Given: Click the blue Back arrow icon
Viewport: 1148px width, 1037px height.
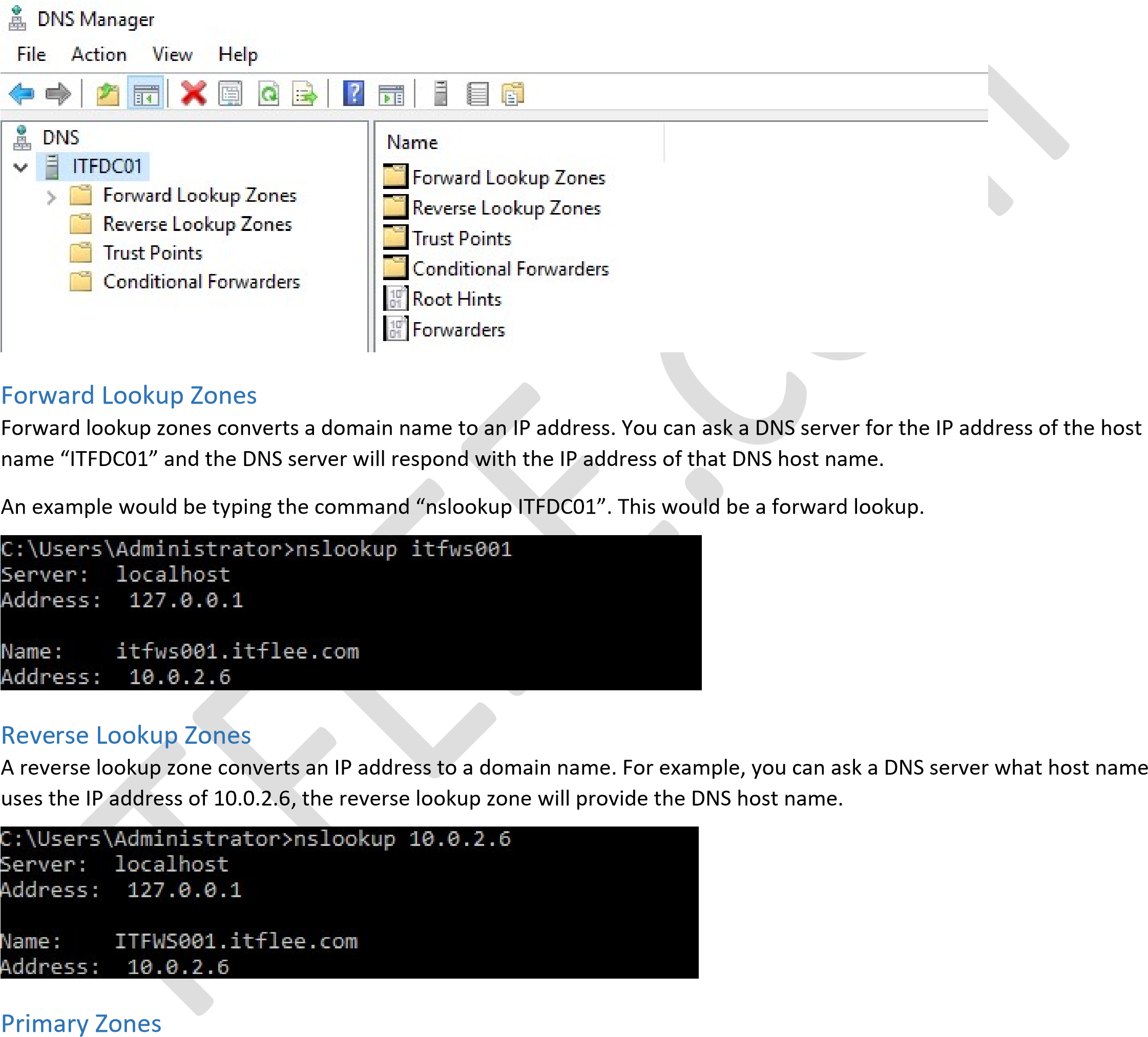Looking at the screenshot, I should [x=22, y=94].
